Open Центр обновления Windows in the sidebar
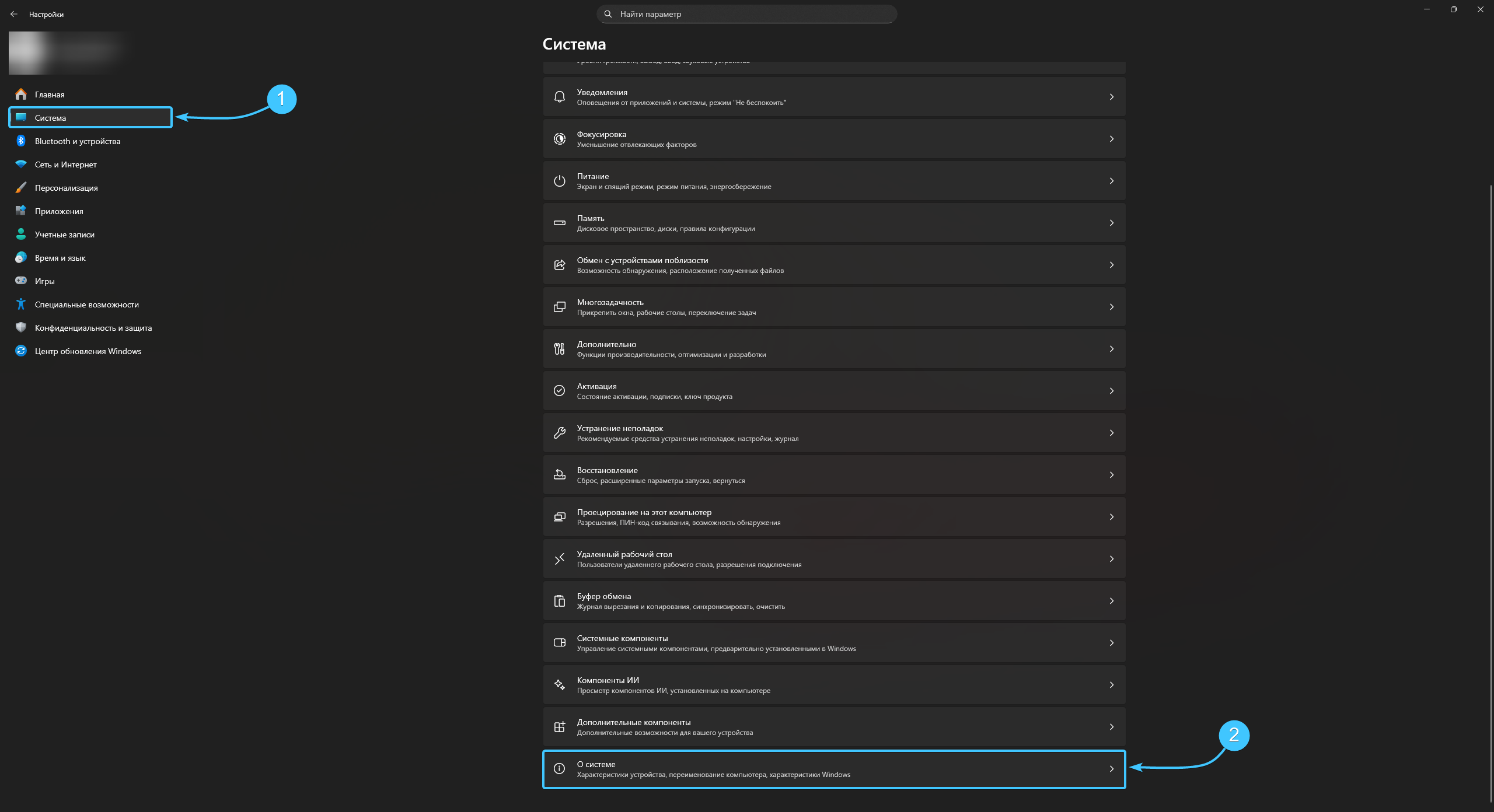 tap(88, 351)
